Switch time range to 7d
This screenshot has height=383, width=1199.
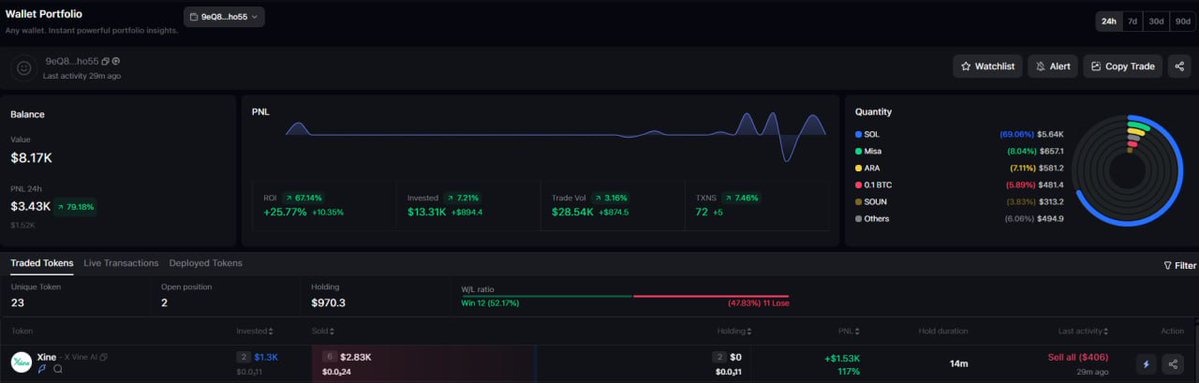click(1132, 21)
